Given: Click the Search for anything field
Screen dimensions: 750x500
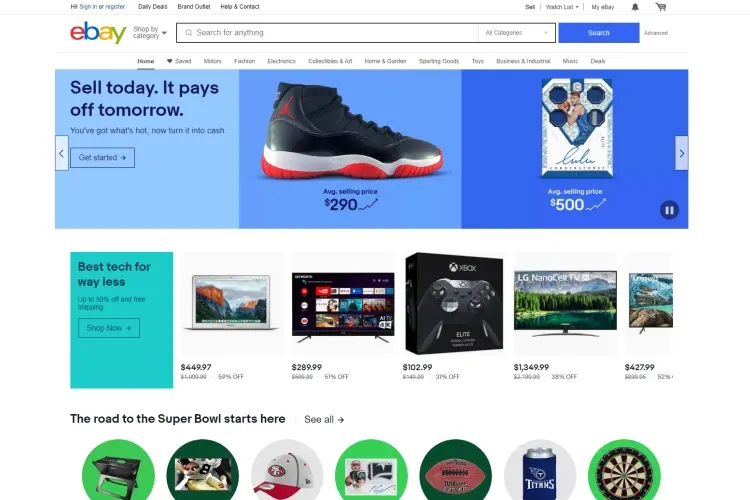Looking at the screenshot, I should pos(328,33).
